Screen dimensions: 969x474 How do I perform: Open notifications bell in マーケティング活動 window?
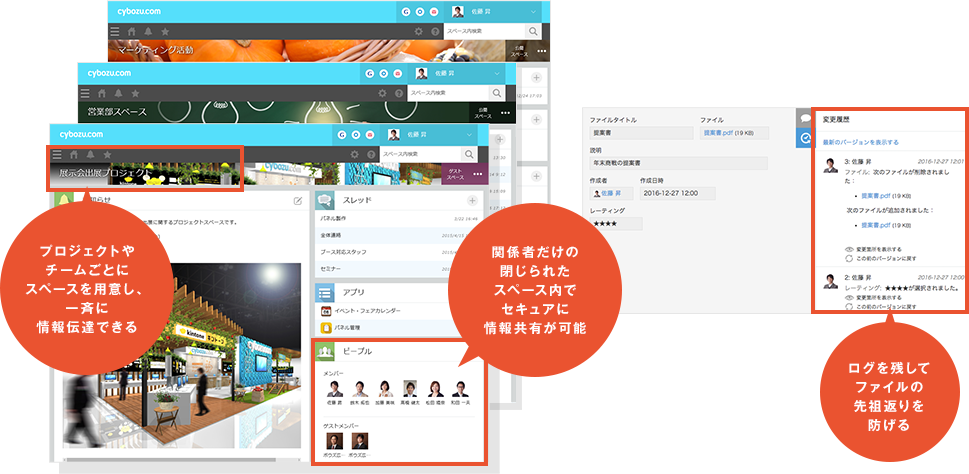(148, 32)
